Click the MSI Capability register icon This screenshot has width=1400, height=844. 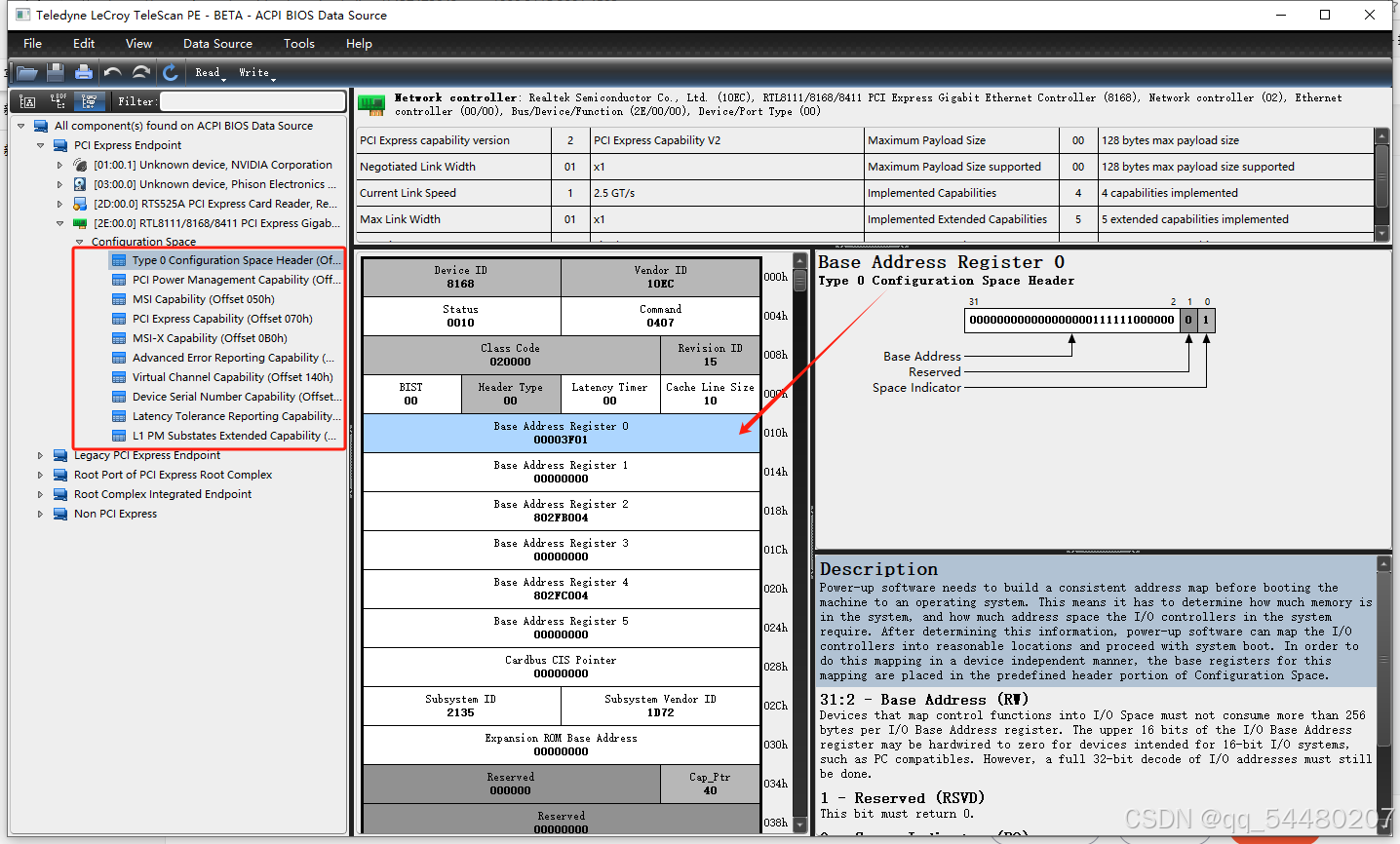pos(119,299)
